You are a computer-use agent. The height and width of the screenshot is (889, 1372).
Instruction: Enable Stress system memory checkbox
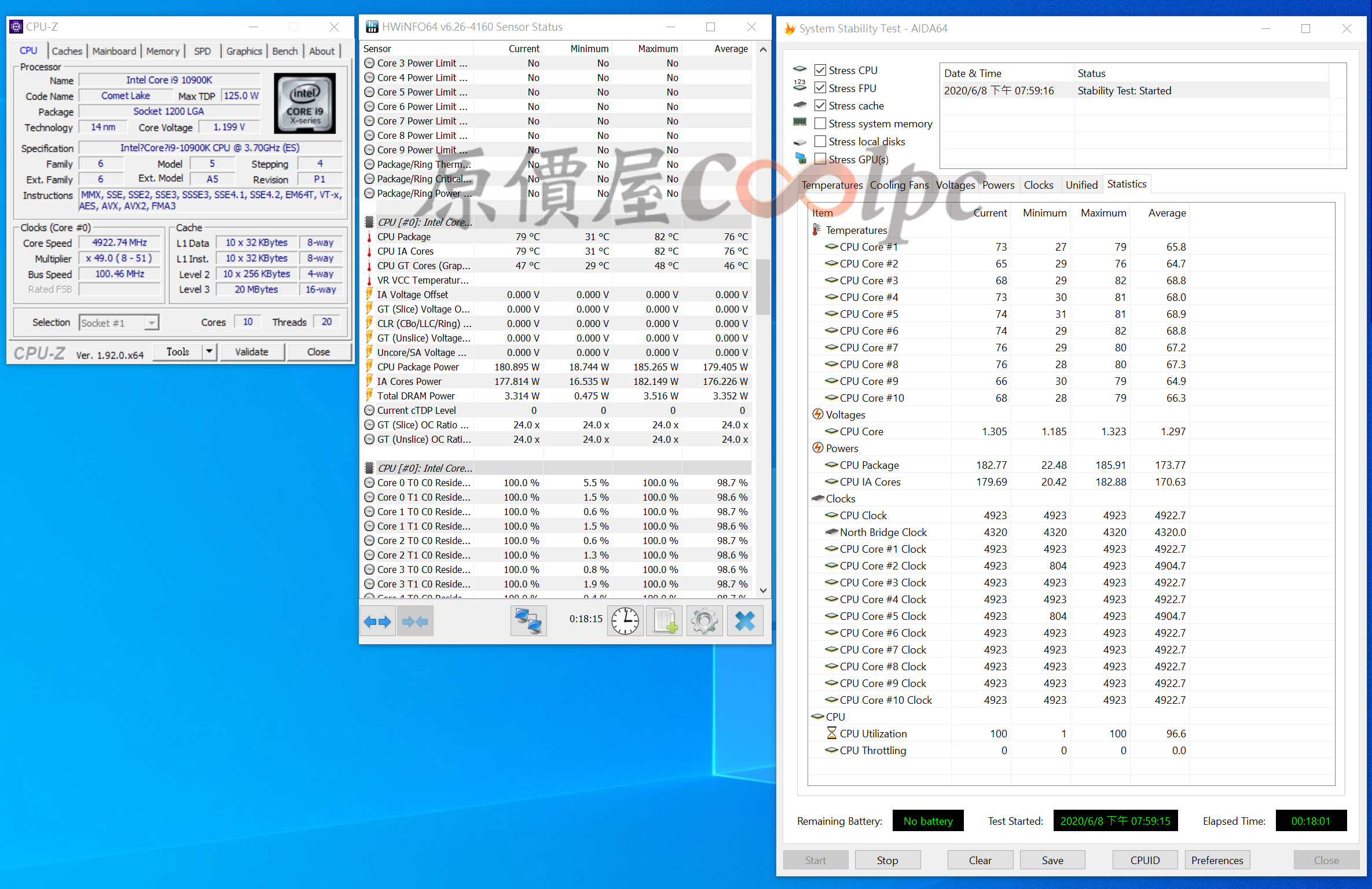(x=820, y=123)
